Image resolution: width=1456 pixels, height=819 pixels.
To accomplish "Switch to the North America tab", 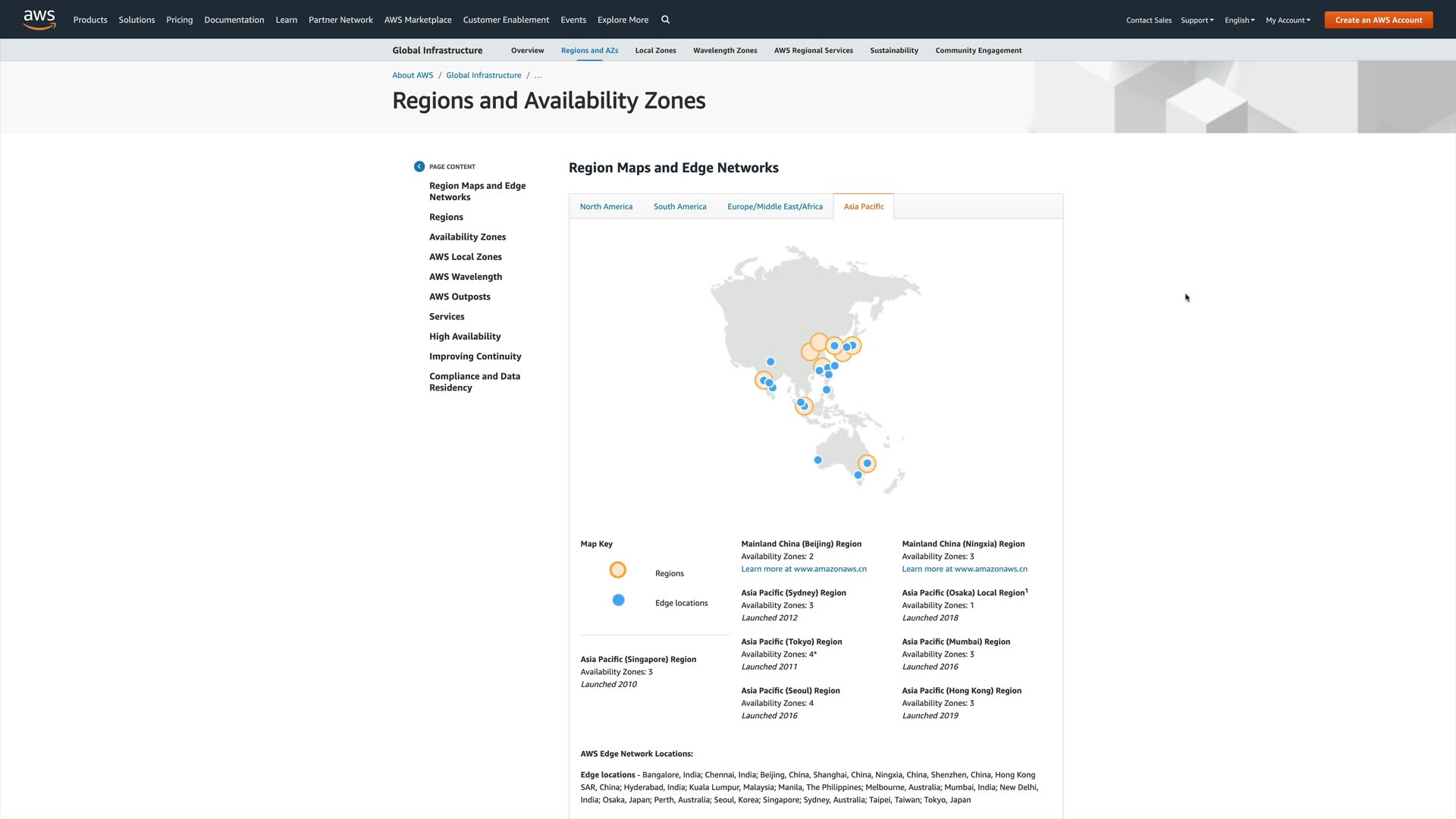I will [606, 206].
